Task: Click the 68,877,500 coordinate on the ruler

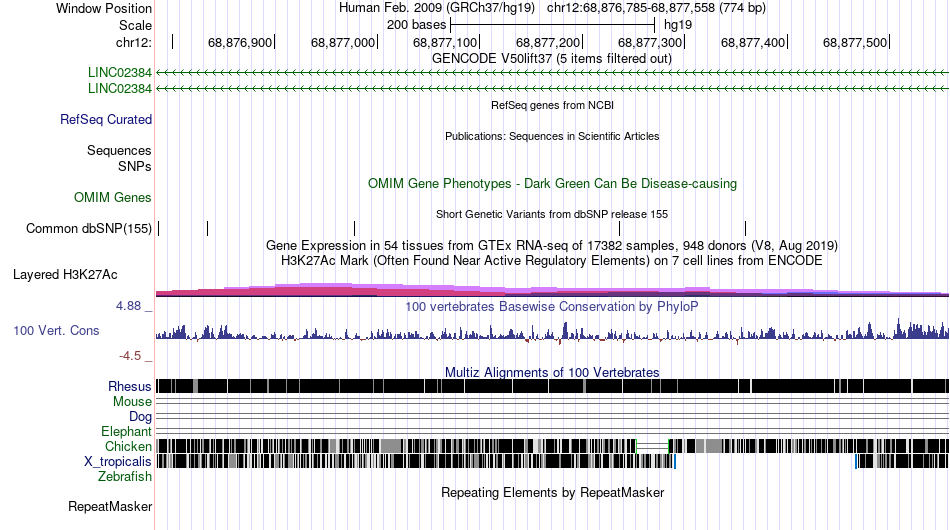Action: pyautogui.click(x=855, y=42)
